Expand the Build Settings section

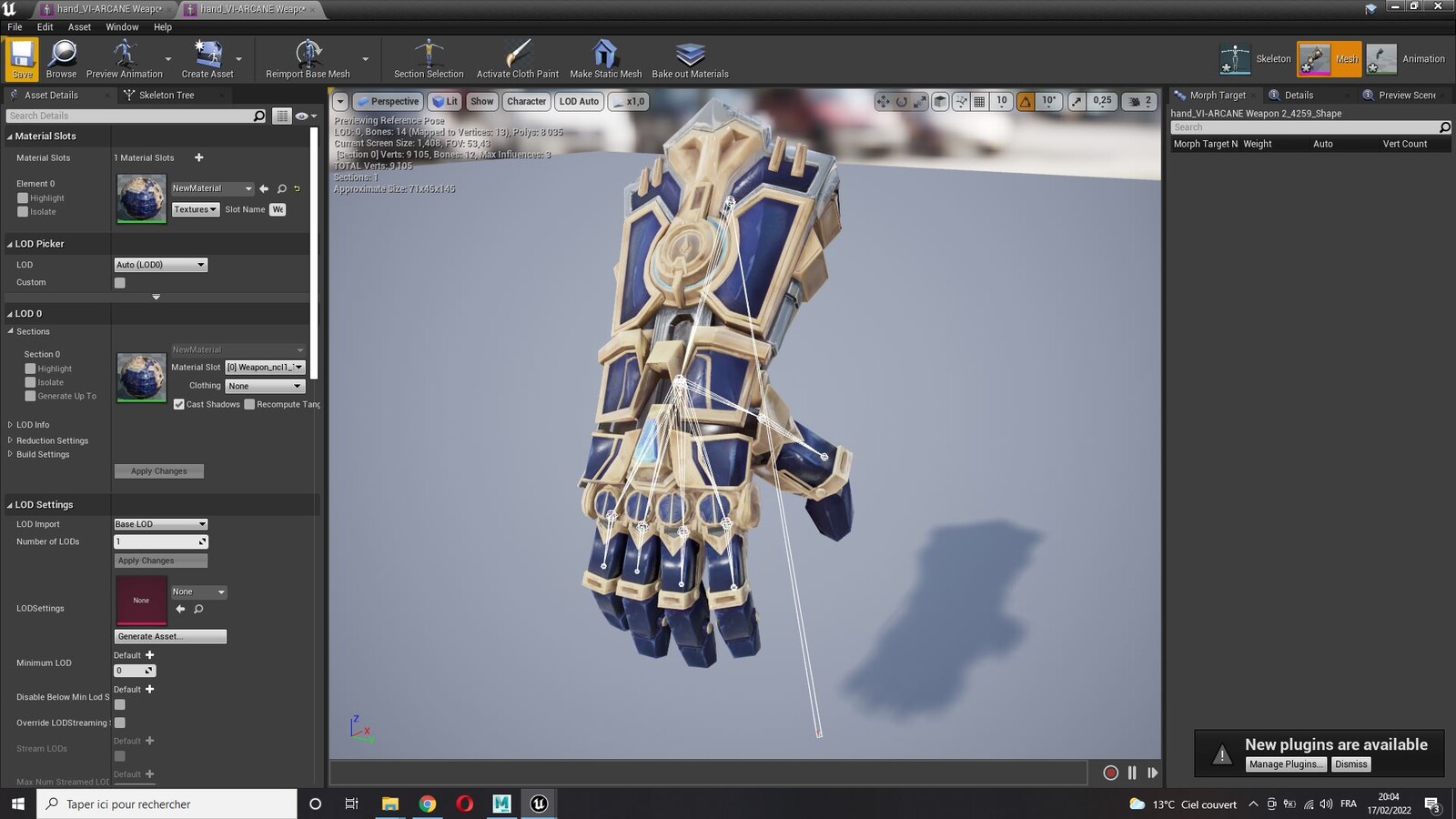[x=10, y=454]
